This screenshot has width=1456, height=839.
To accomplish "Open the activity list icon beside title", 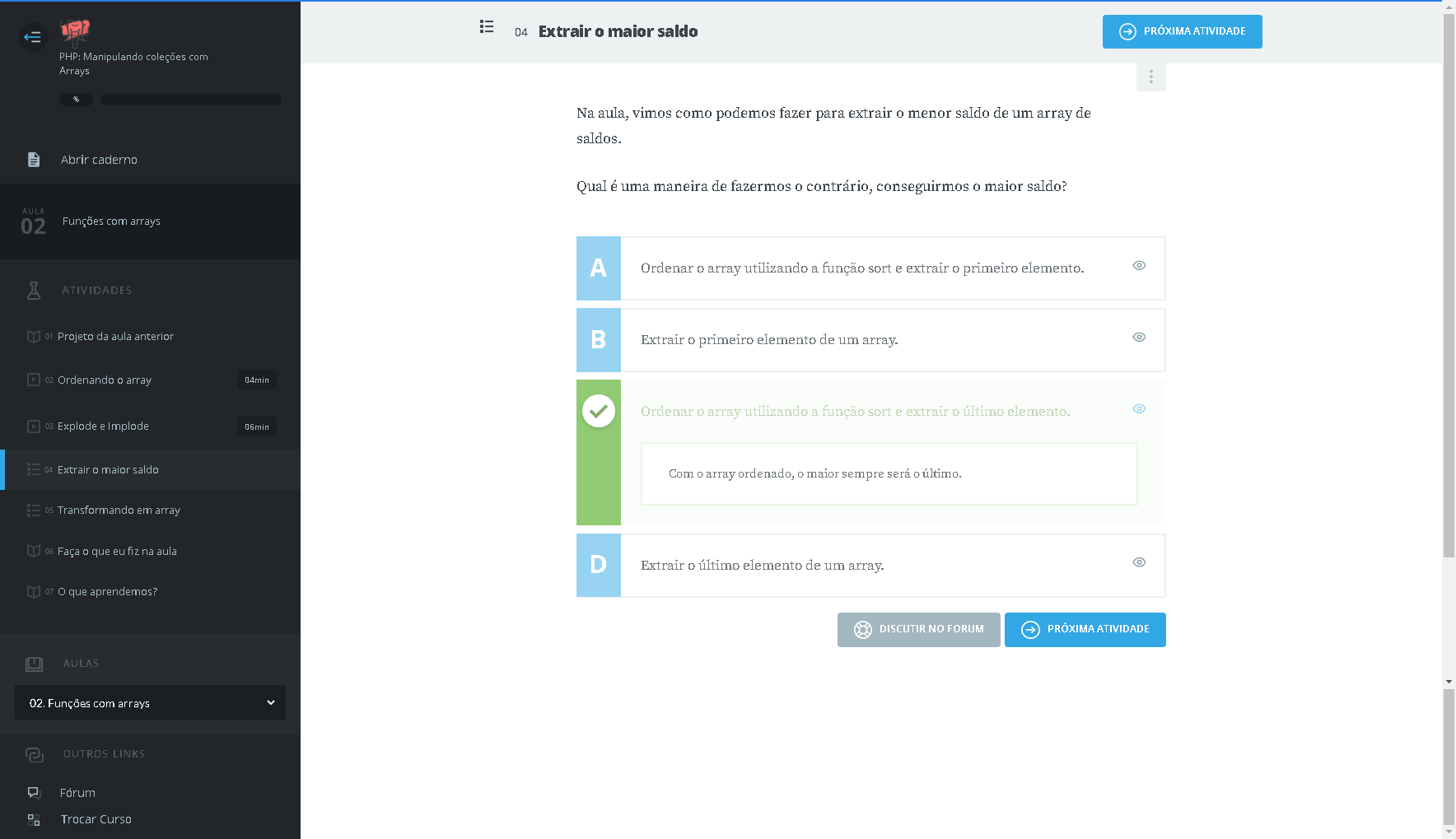I will pyautogui.click(x=487, y=27).
